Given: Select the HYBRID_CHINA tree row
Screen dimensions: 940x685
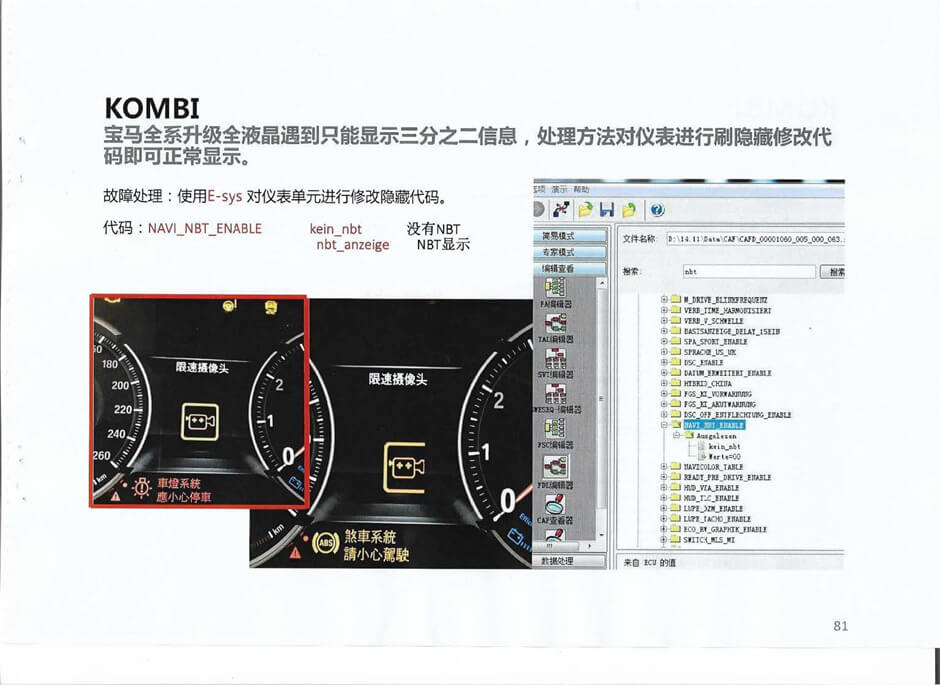Looking at the screenshot, I should click(707, 384).
